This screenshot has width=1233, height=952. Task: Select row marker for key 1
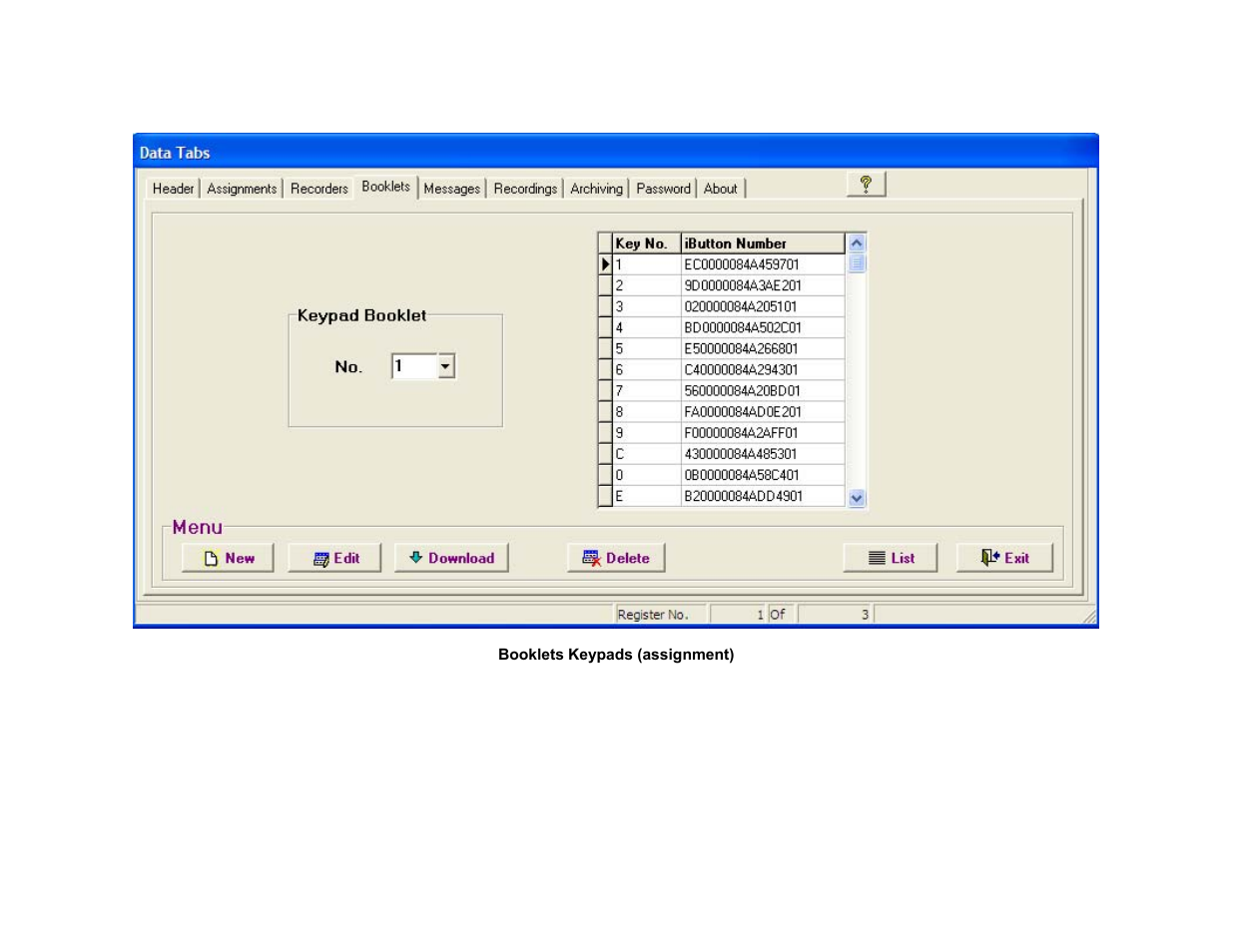(605, 264)
